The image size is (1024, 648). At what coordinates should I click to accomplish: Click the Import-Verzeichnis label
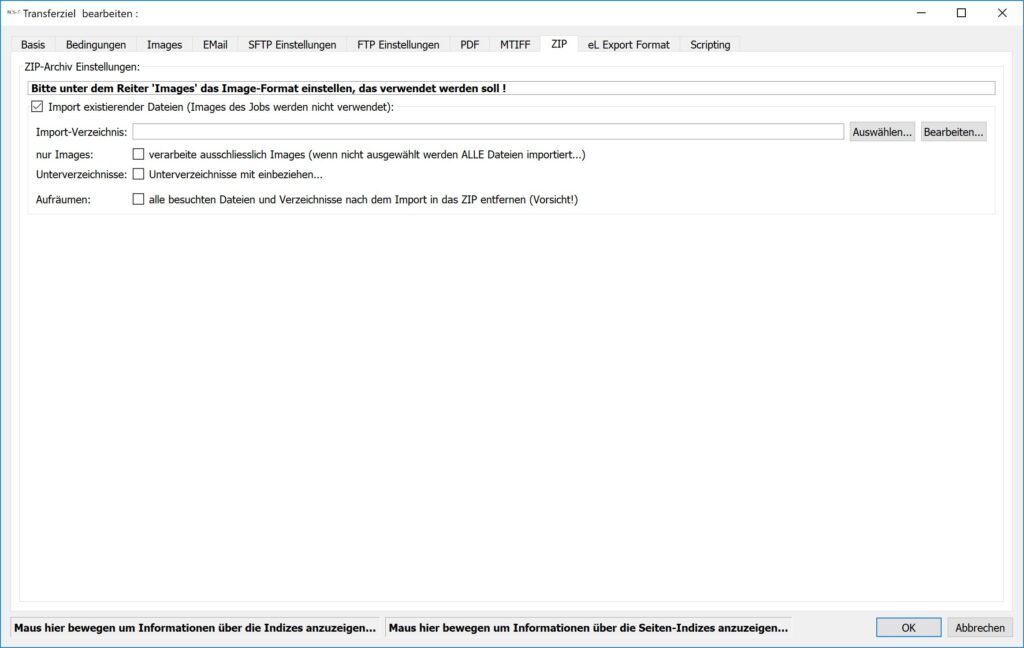point(82,132)
